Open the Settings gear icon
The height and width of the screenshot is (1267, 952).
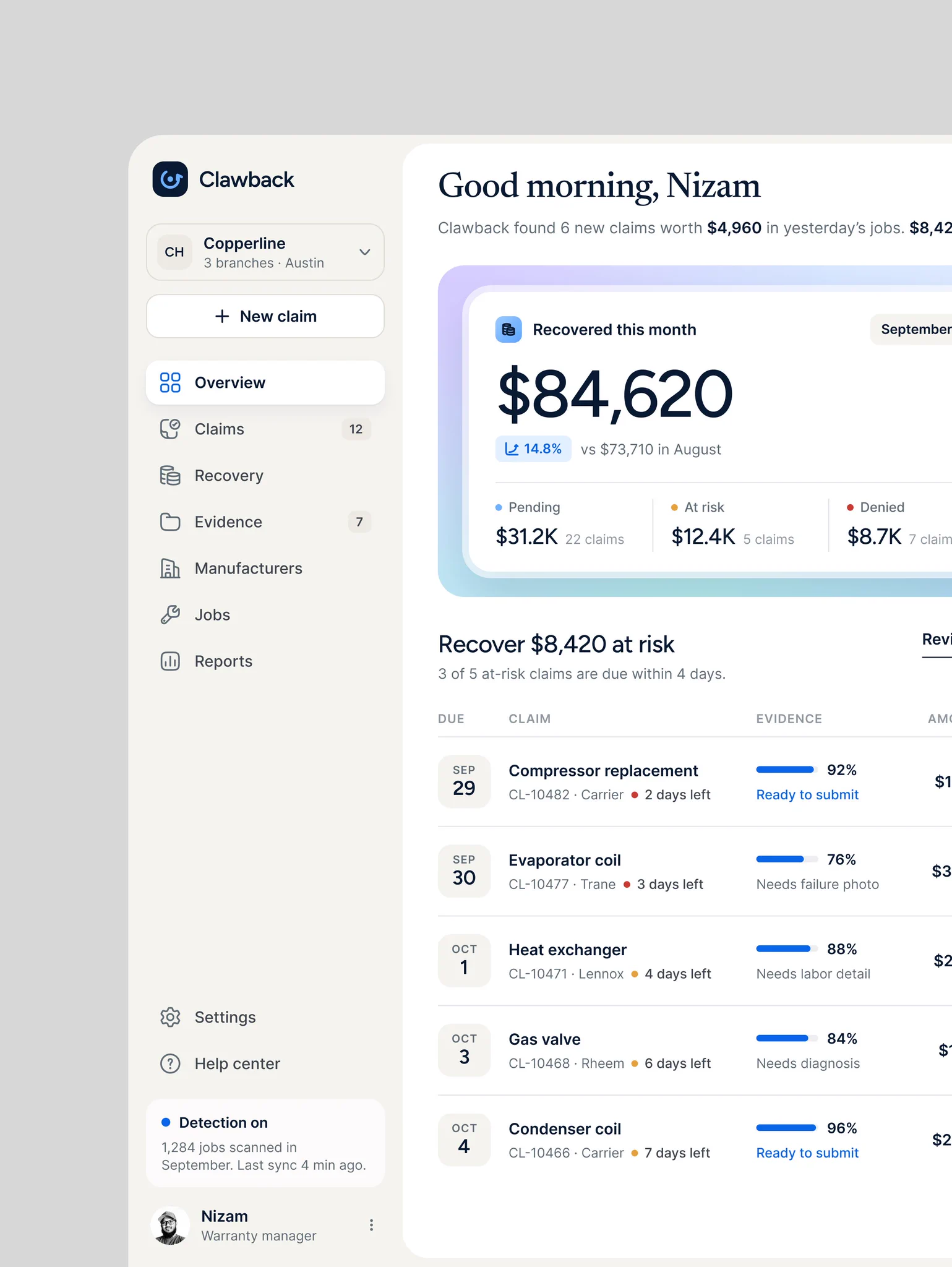point(170,1017)
